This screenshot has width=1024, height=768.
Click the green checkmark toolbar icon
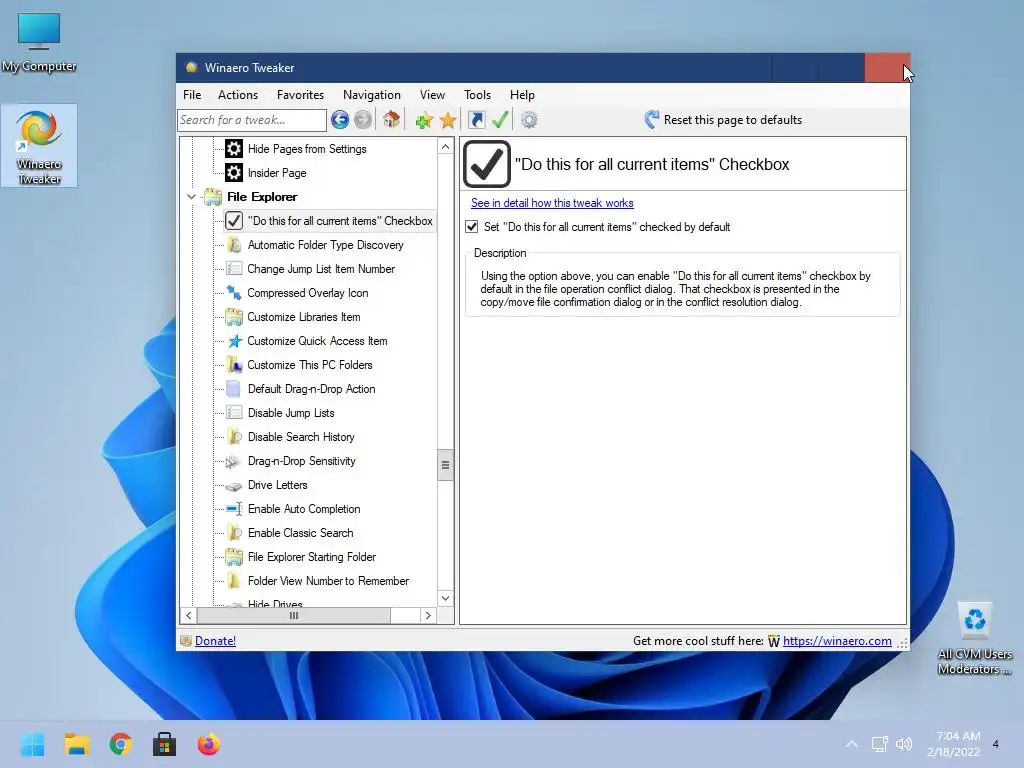pos(500,120)
